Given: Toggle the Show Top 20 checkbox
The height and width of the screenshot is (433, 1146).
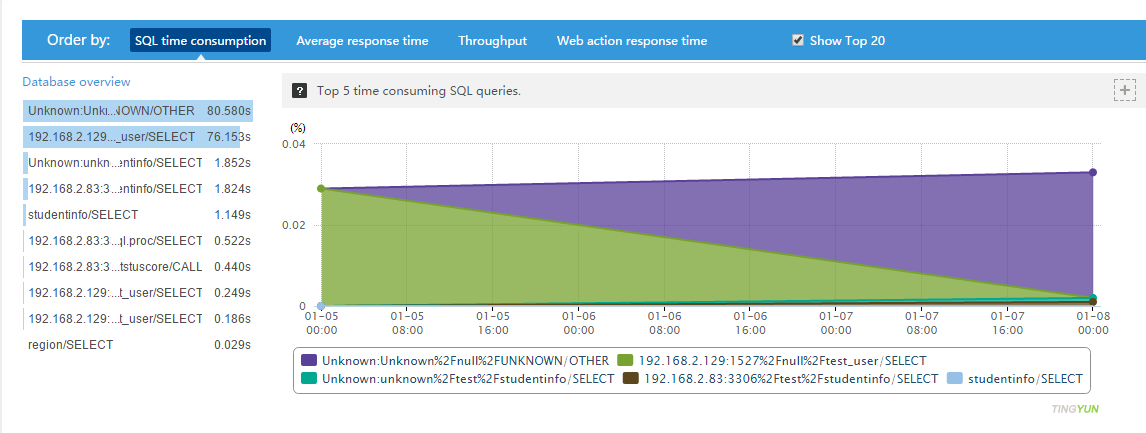Looking at the screenshot, I should [x=798, y=41].
